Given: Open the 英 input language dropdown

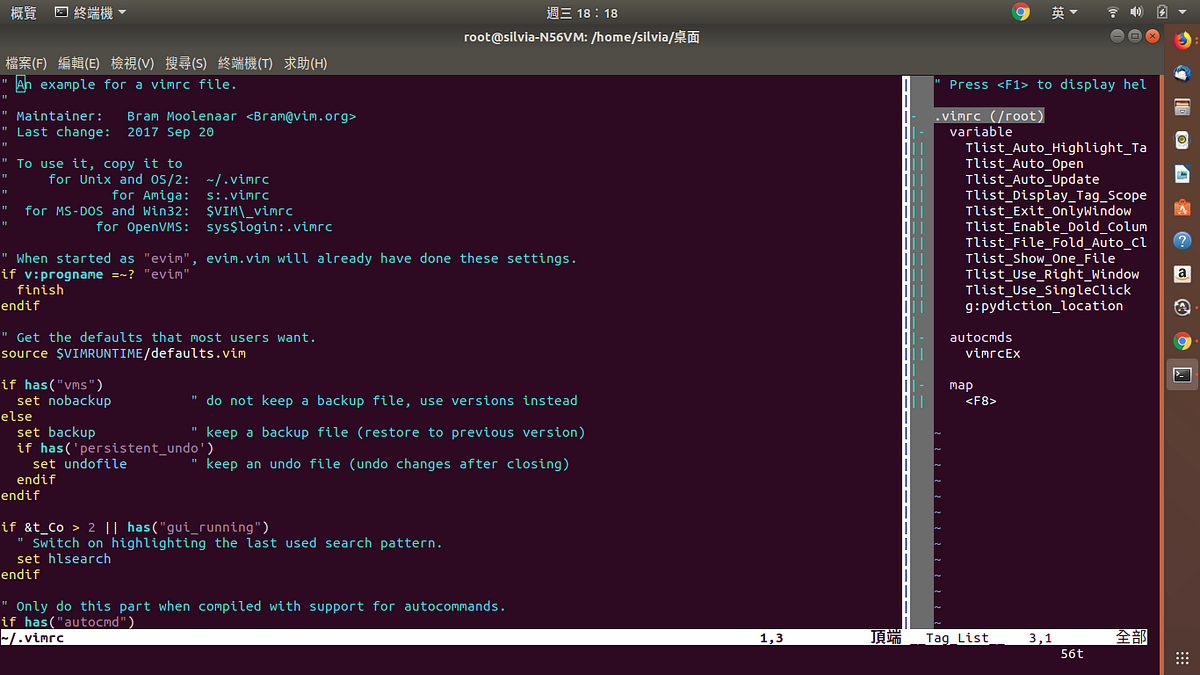Looking at the screenshot, I should pos(1064,11).
